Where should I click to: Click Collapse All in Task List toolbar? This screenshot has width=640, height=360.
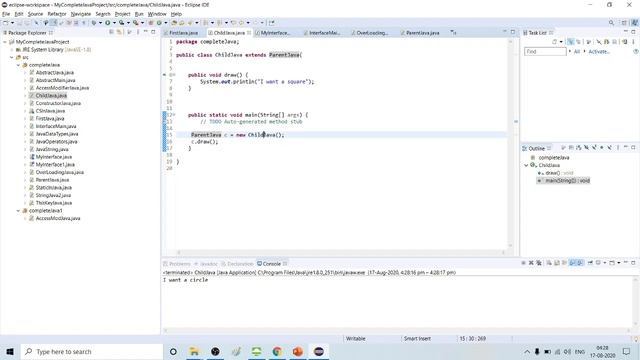pyautogui.click(x=614, y=42)
